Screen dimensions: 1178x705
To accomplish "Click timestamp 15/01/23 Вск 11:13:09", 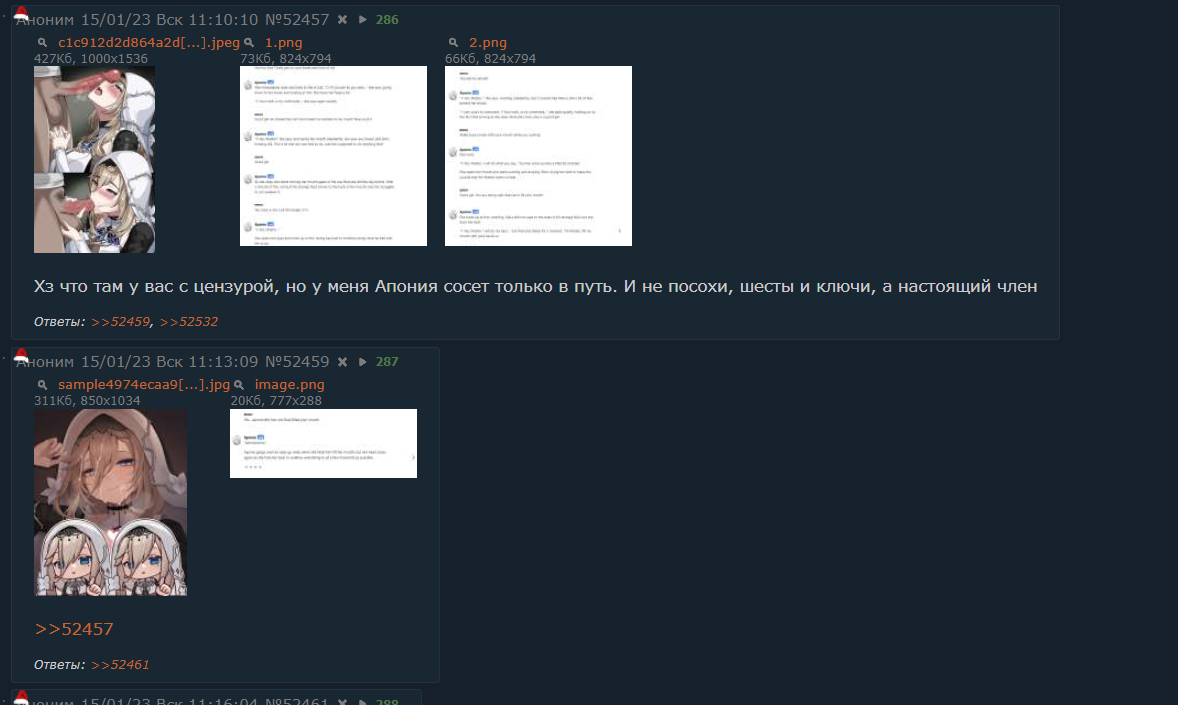I will point(169,362).
